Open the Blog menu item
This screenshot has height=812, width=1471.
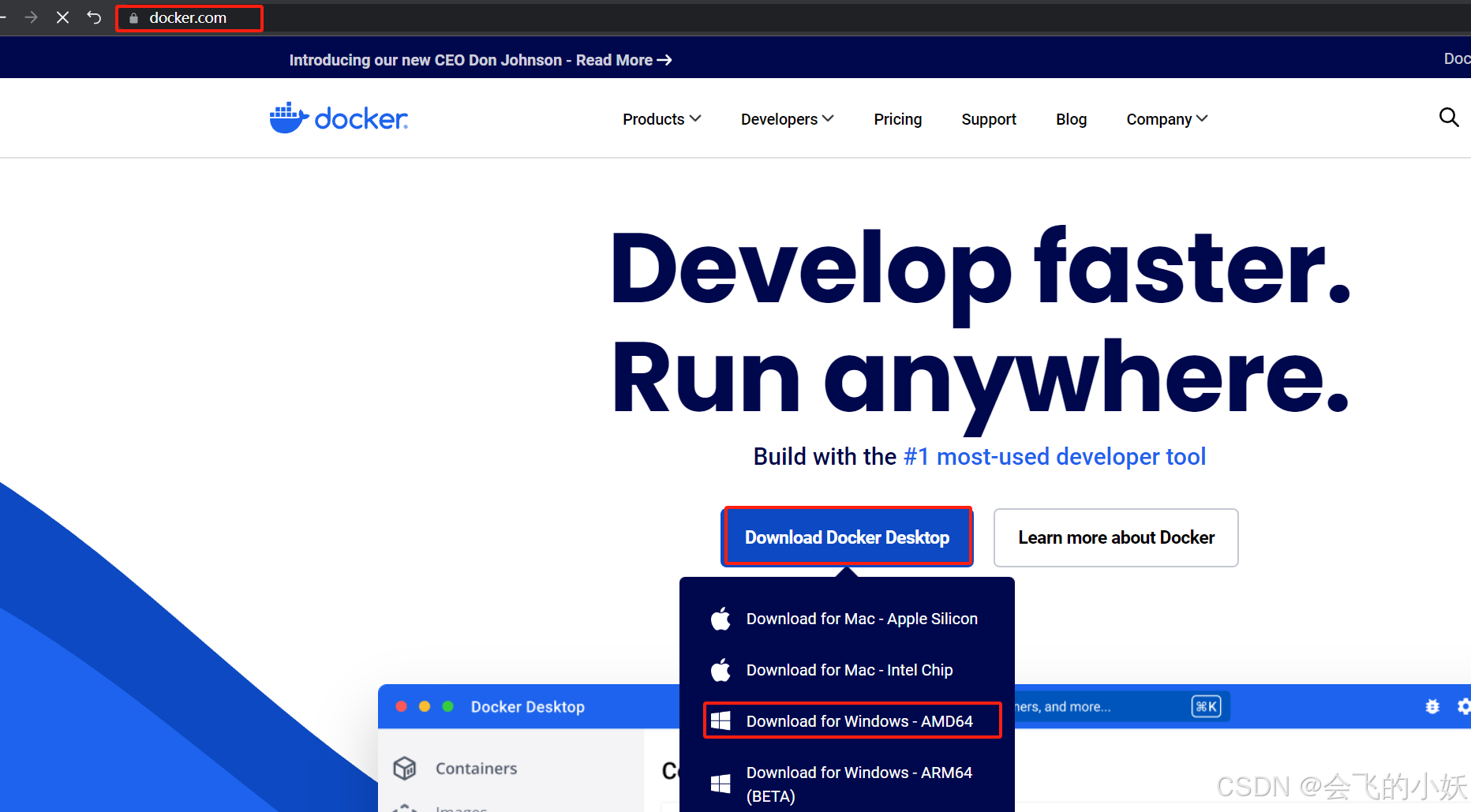tap(1071, 119)
